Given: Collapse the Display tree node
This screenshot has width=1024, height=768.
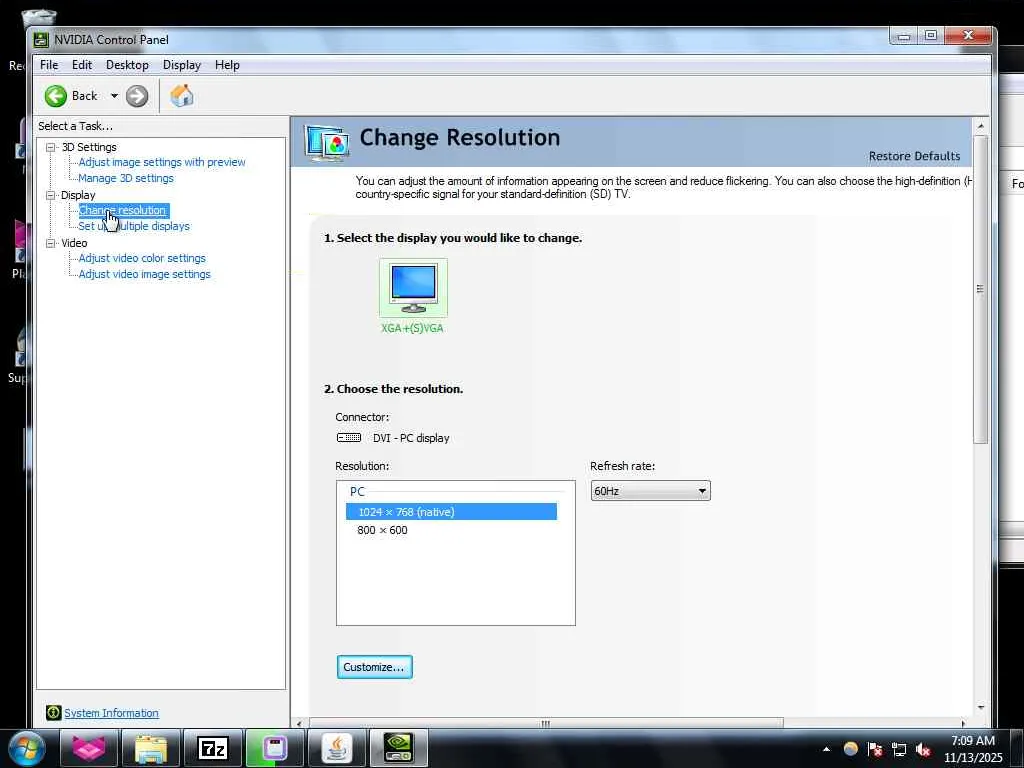Looking at the screenshot, I should [50, 195].
